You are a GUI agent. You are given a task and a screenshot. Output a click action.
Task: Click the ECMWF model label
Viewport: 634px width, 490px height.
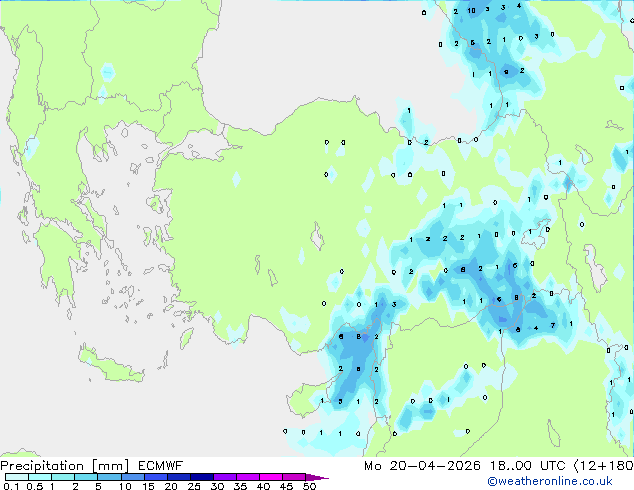161,466
